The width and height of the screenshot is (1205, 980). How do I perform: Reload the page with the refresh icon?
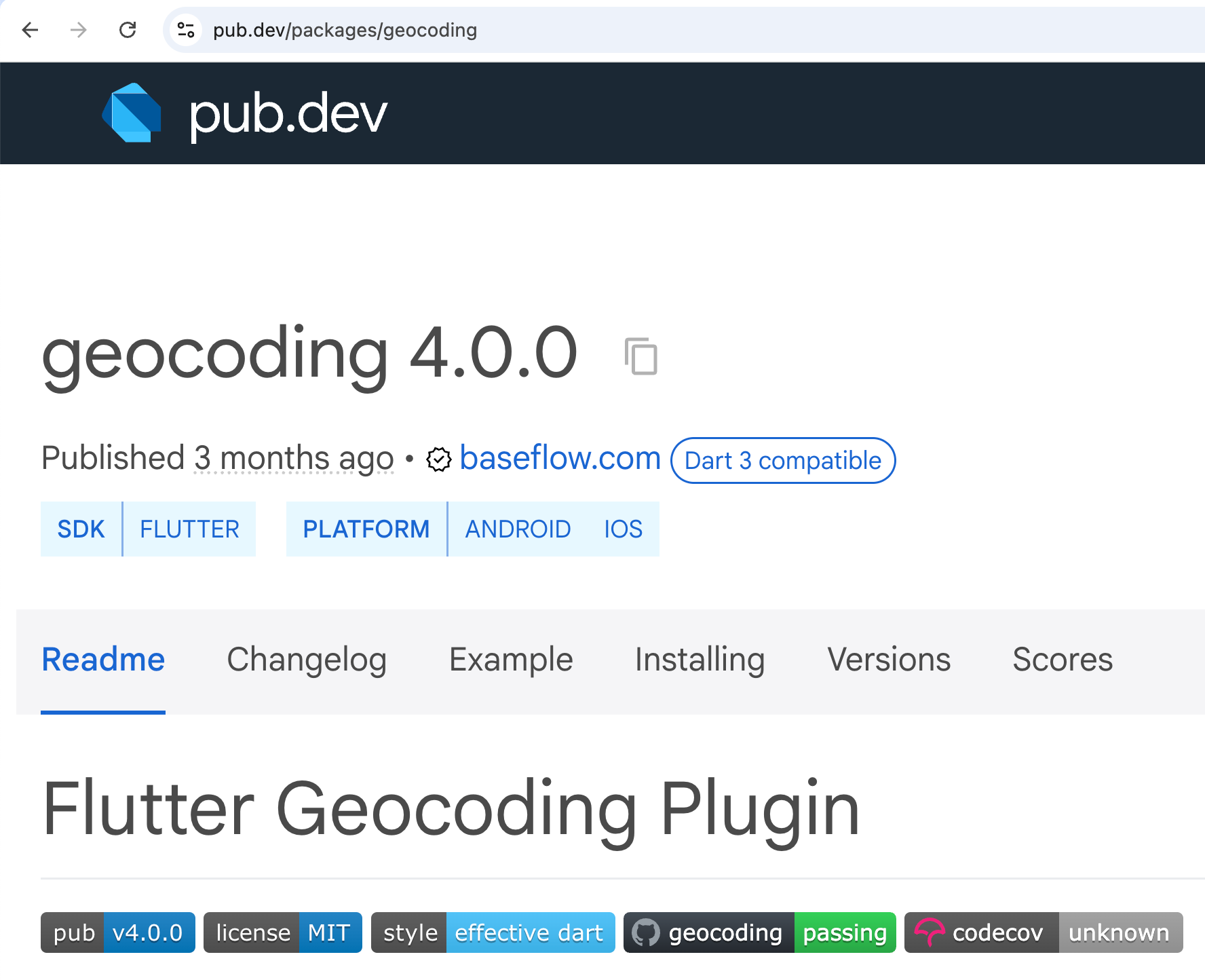[x=128, y=30]
